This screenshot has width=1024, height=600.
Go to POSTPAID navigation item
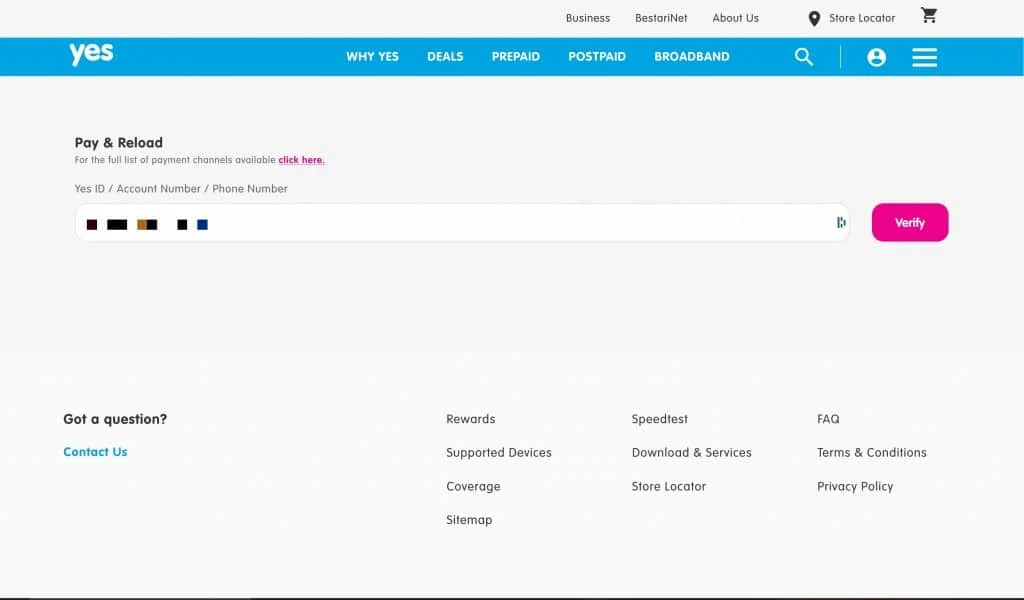(x=597, y=57)
